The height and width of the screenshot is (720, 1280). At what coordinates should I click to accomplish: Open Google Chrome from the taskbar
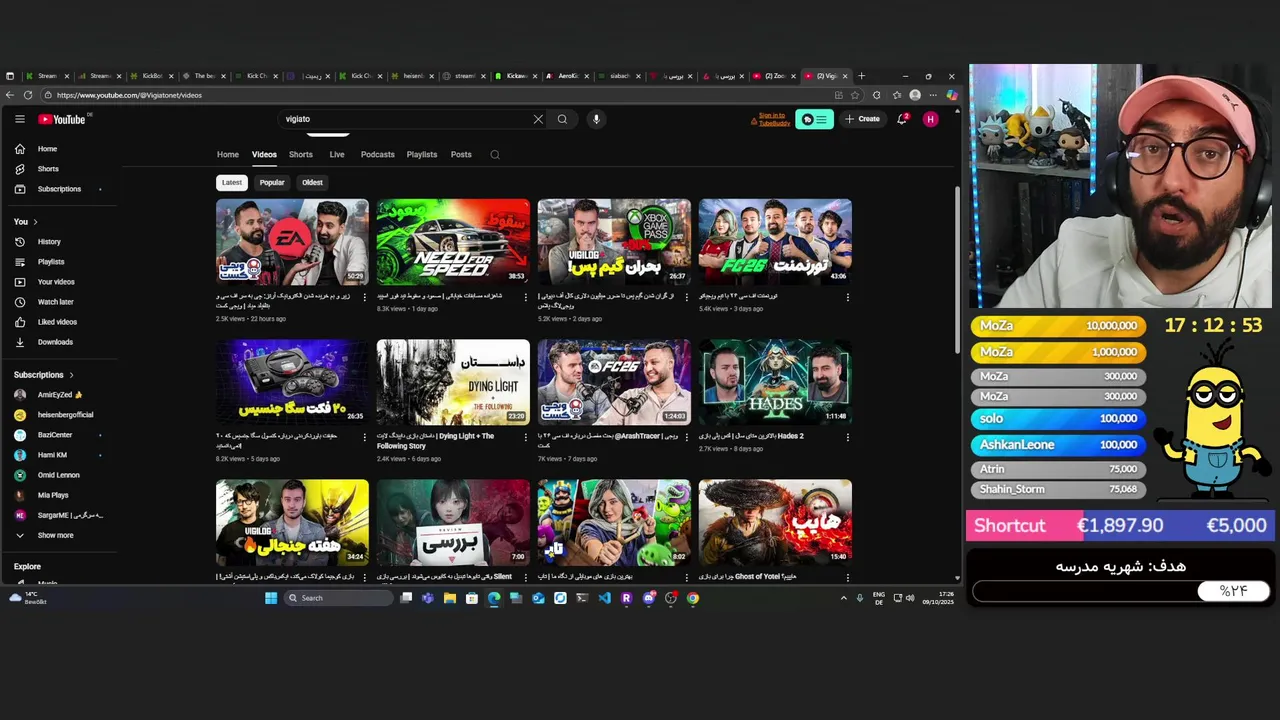click(x=693, y=598)
